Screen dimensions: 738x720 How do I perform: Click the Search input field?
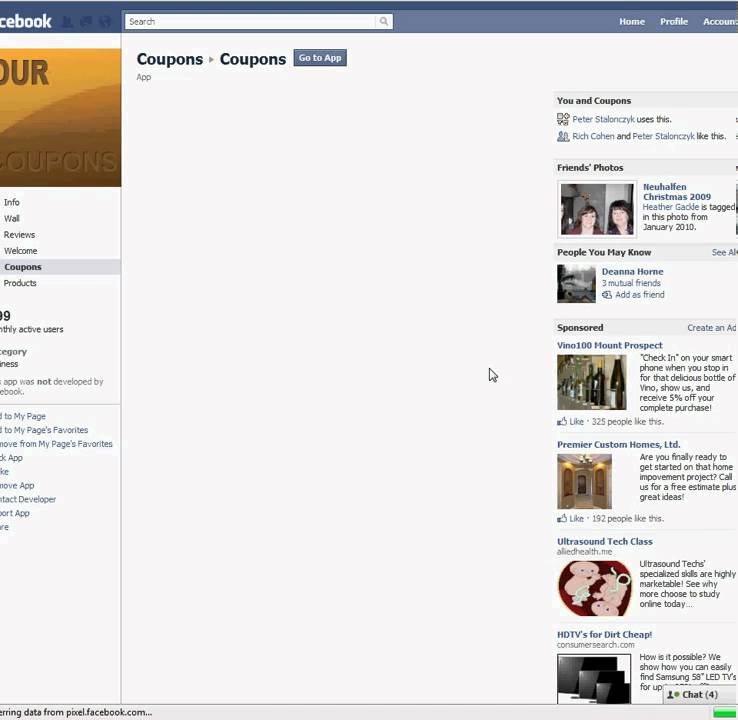click(250, 21)
